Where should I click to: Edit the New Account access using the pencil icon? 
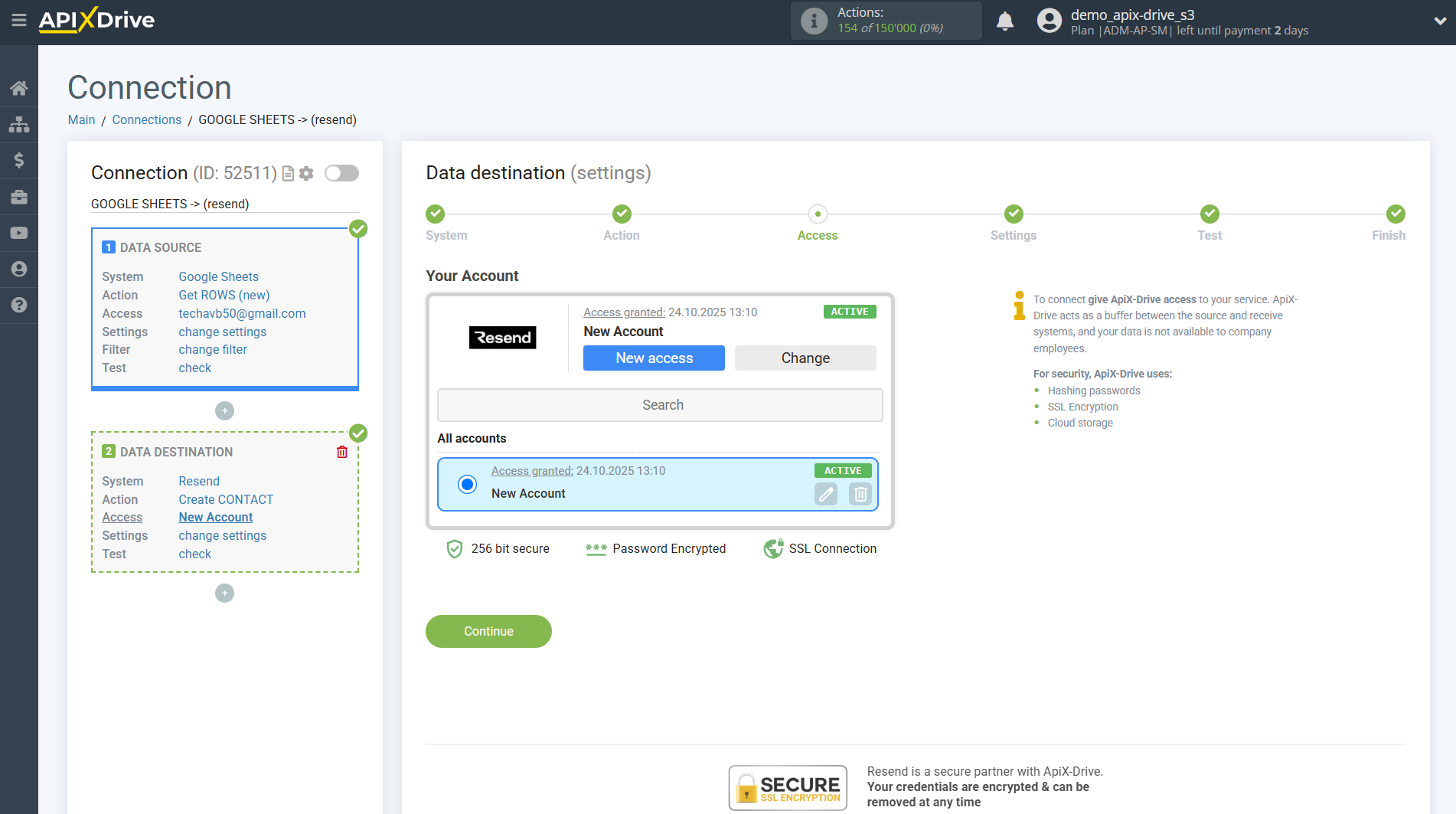(825, 494)
